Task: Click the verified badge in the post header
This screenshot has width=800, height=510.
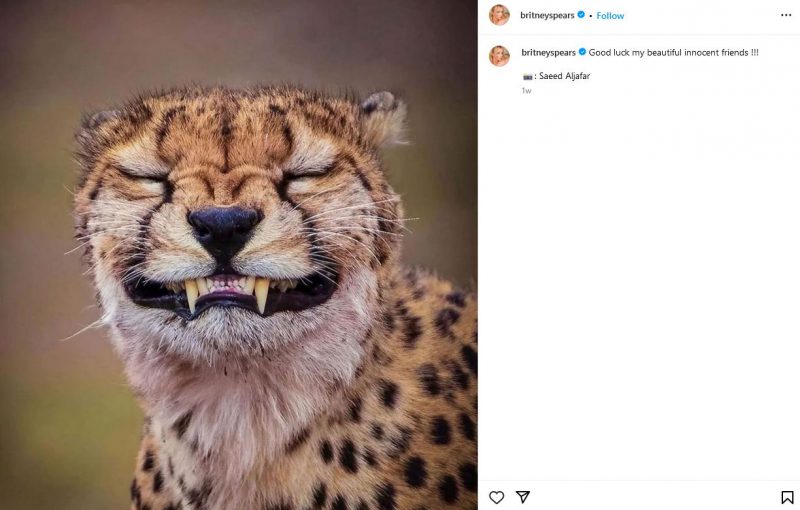Action: [581, 15]
